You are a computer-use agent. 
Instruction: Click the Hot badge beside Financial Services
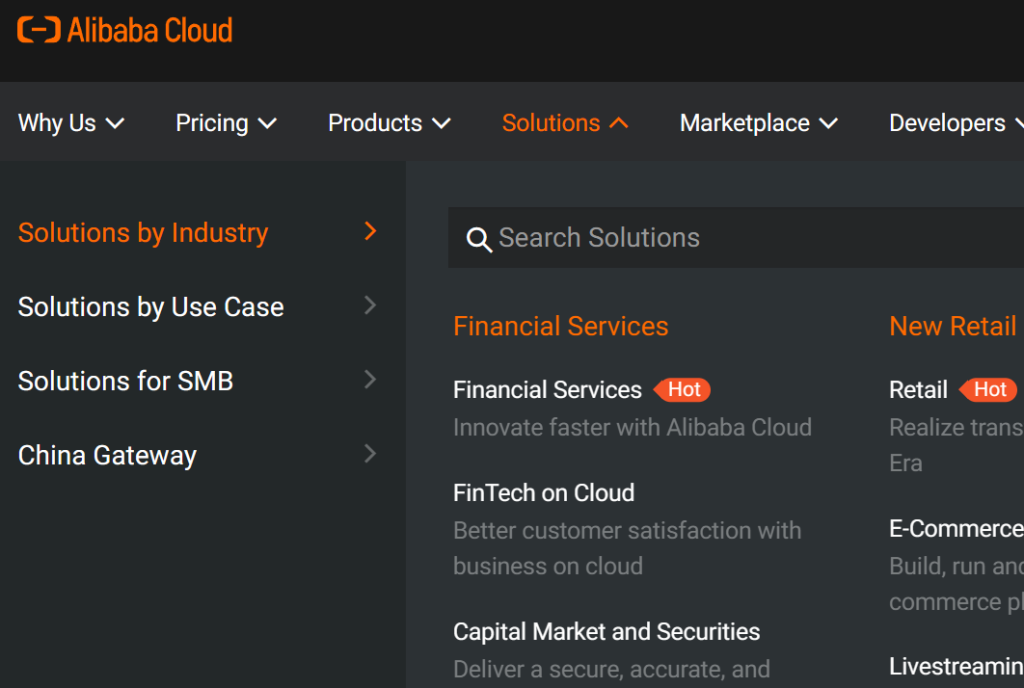(681, 390)
